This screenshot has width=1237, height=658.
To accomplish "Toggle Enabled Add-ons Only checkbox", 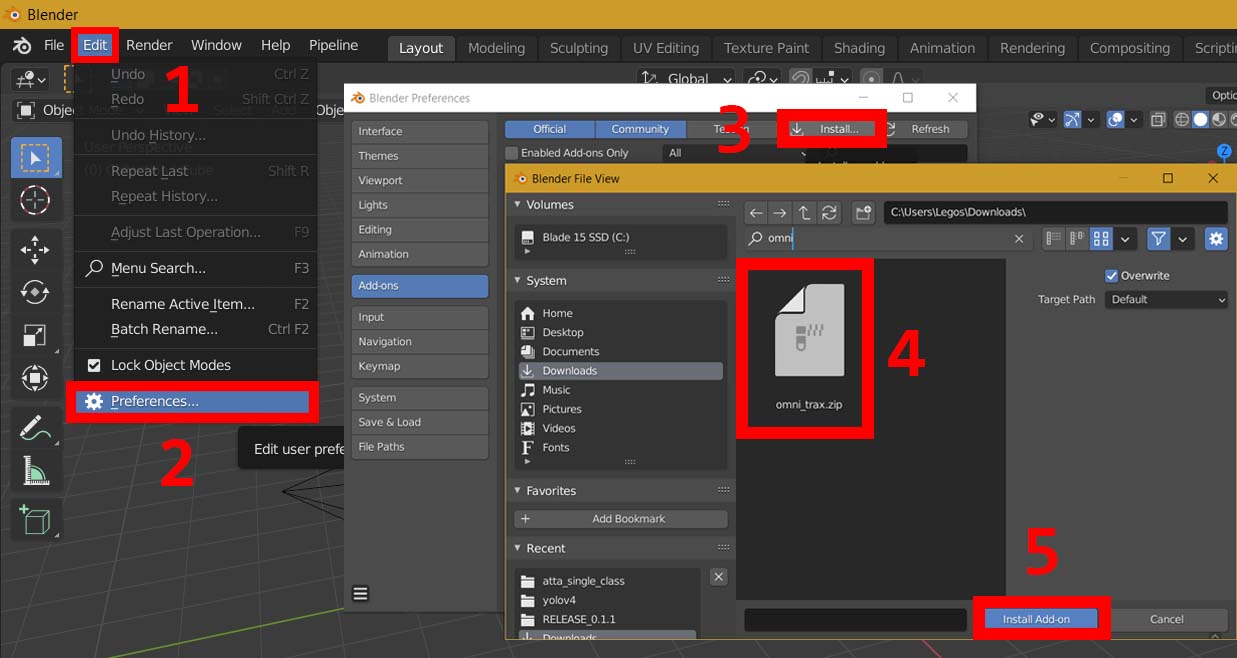I will tap(512, 153).
